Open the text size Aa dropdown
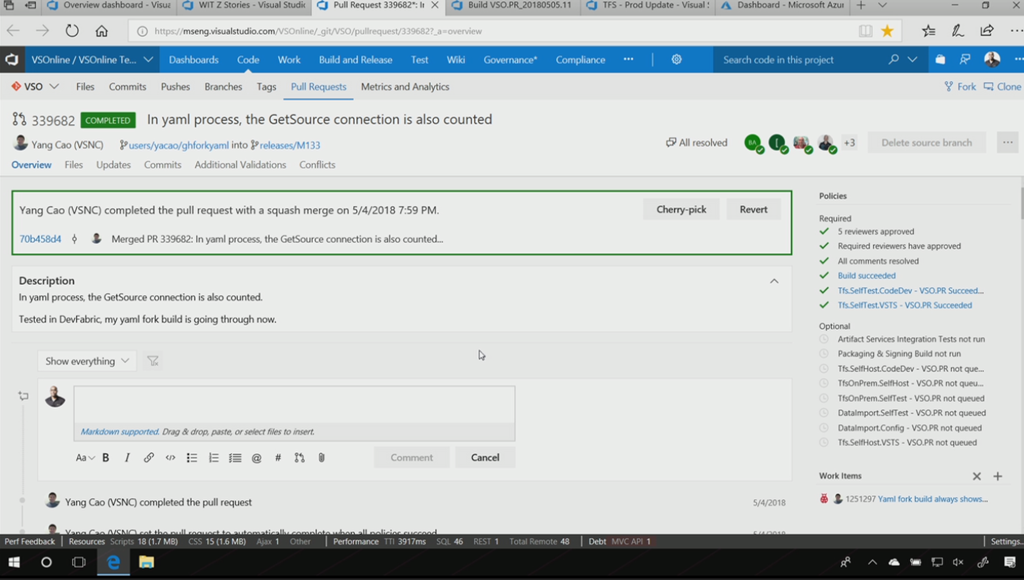1024x580 pixels. point(85,458)
